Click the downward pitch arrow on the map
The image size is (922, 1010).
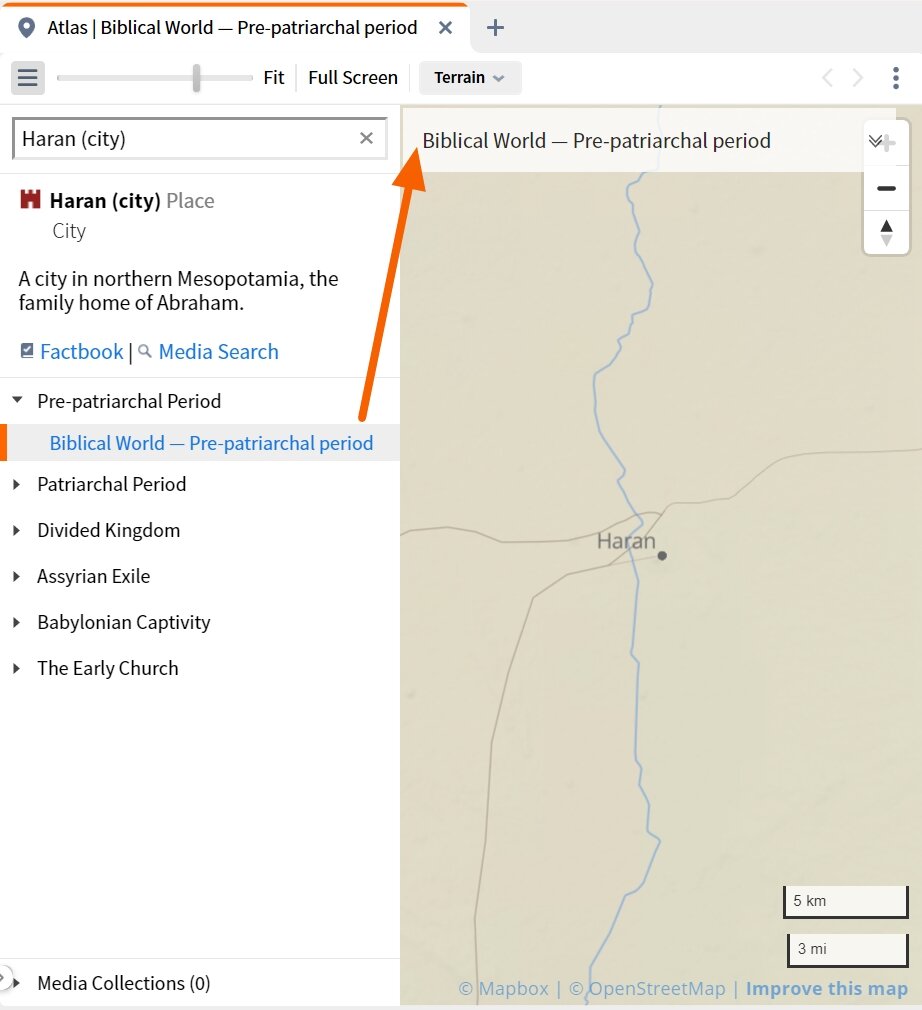pos(887,241)
